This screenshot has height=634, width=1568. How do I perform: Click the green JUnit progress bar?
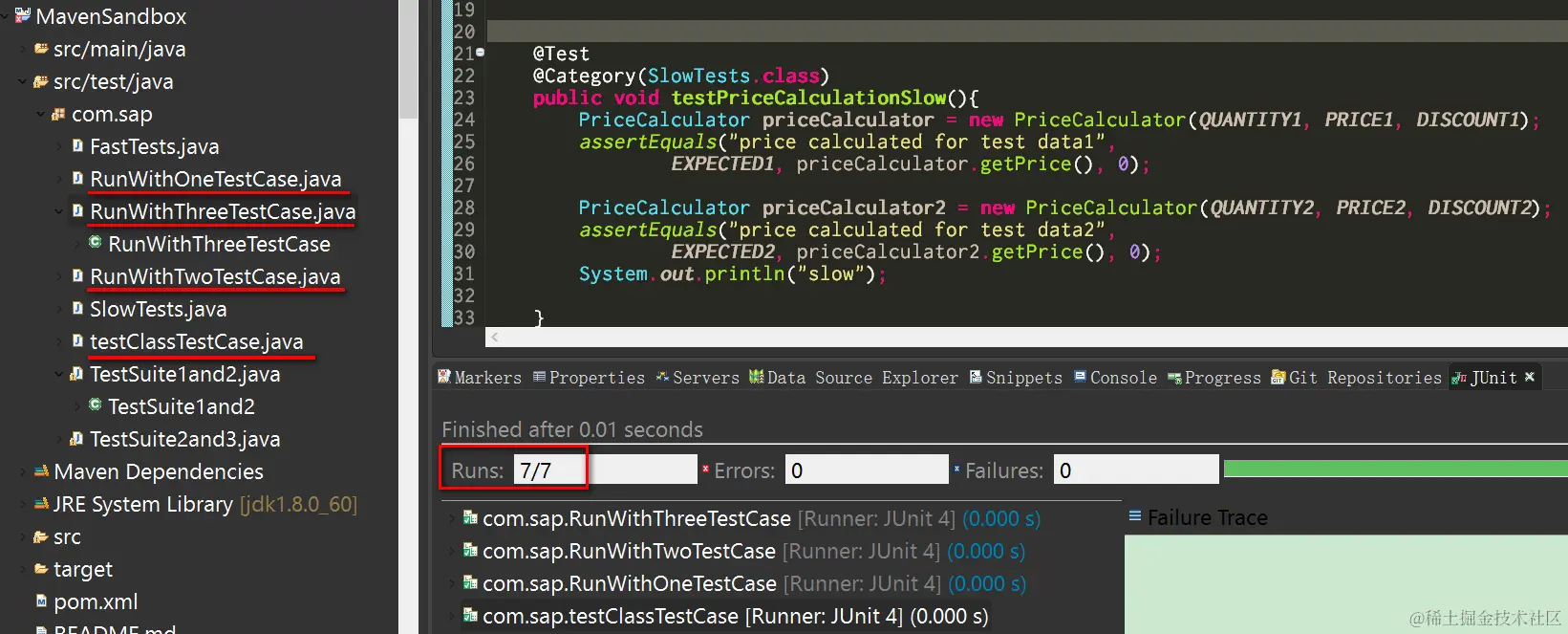1395,469
